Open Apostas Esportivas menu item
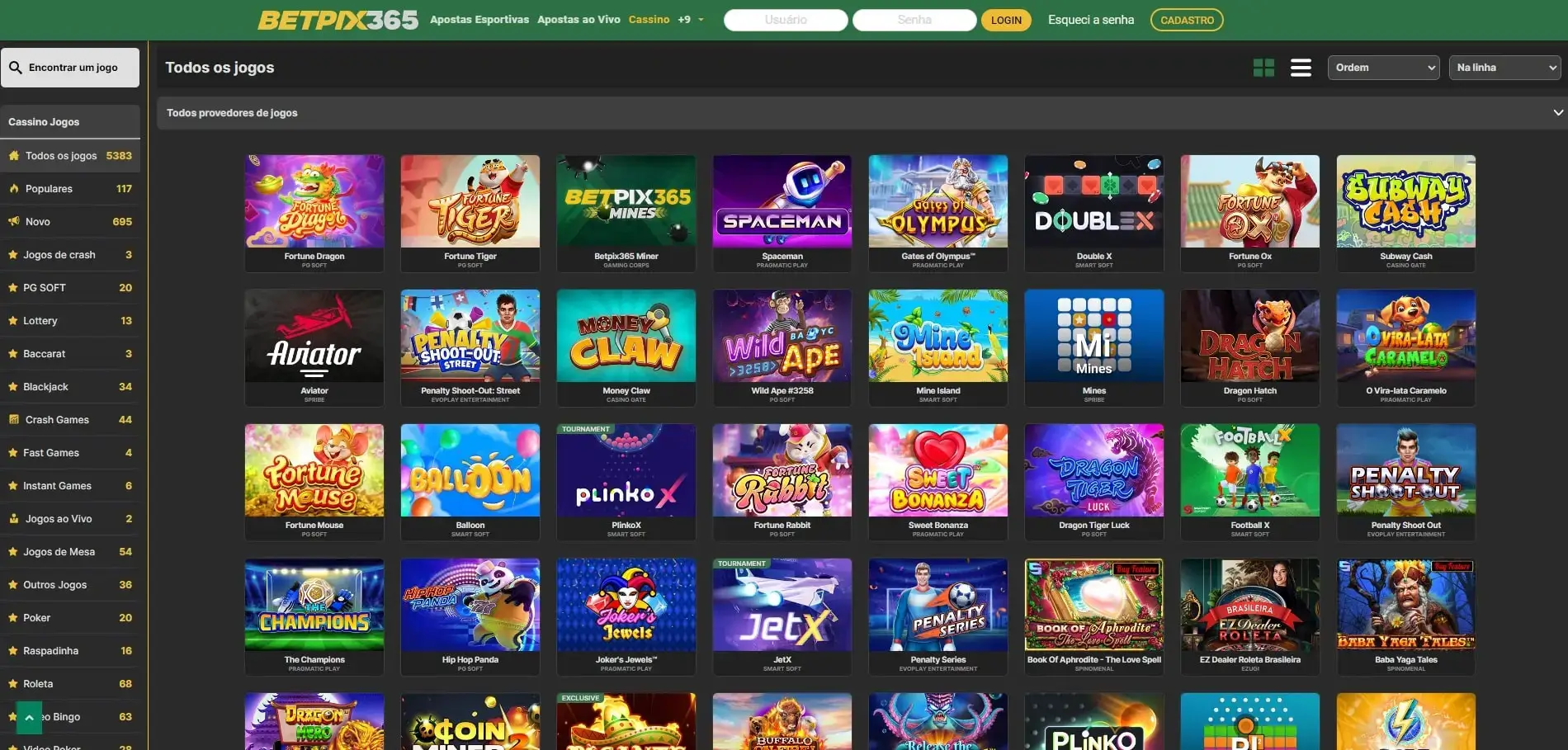 479,20
